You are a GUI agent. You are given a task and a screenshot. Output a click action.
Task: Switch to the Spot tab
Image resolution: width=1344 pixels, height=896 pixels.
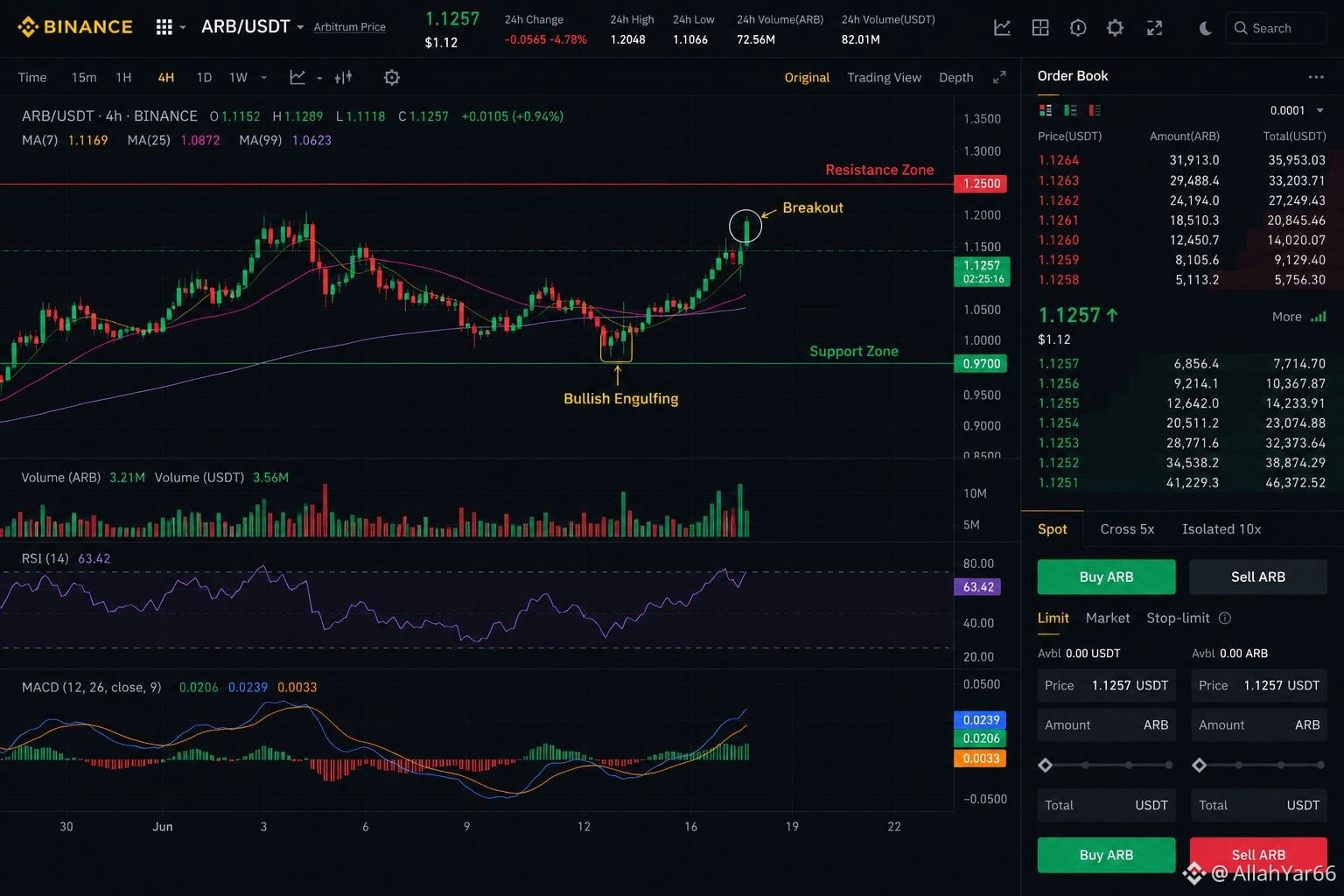[x=1052, y=528]
